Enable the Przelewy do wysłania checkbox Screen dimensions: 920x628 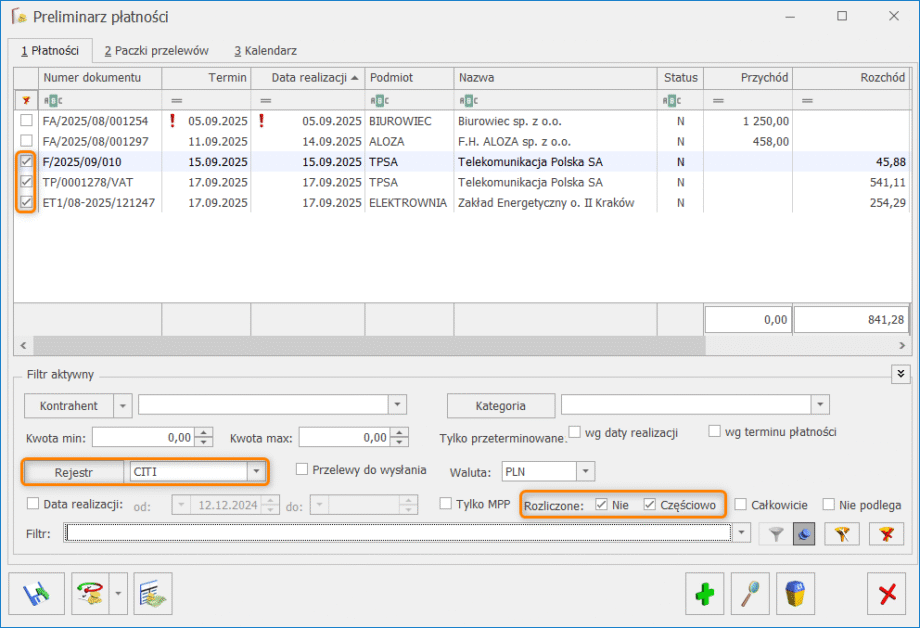tap(303, 469)
